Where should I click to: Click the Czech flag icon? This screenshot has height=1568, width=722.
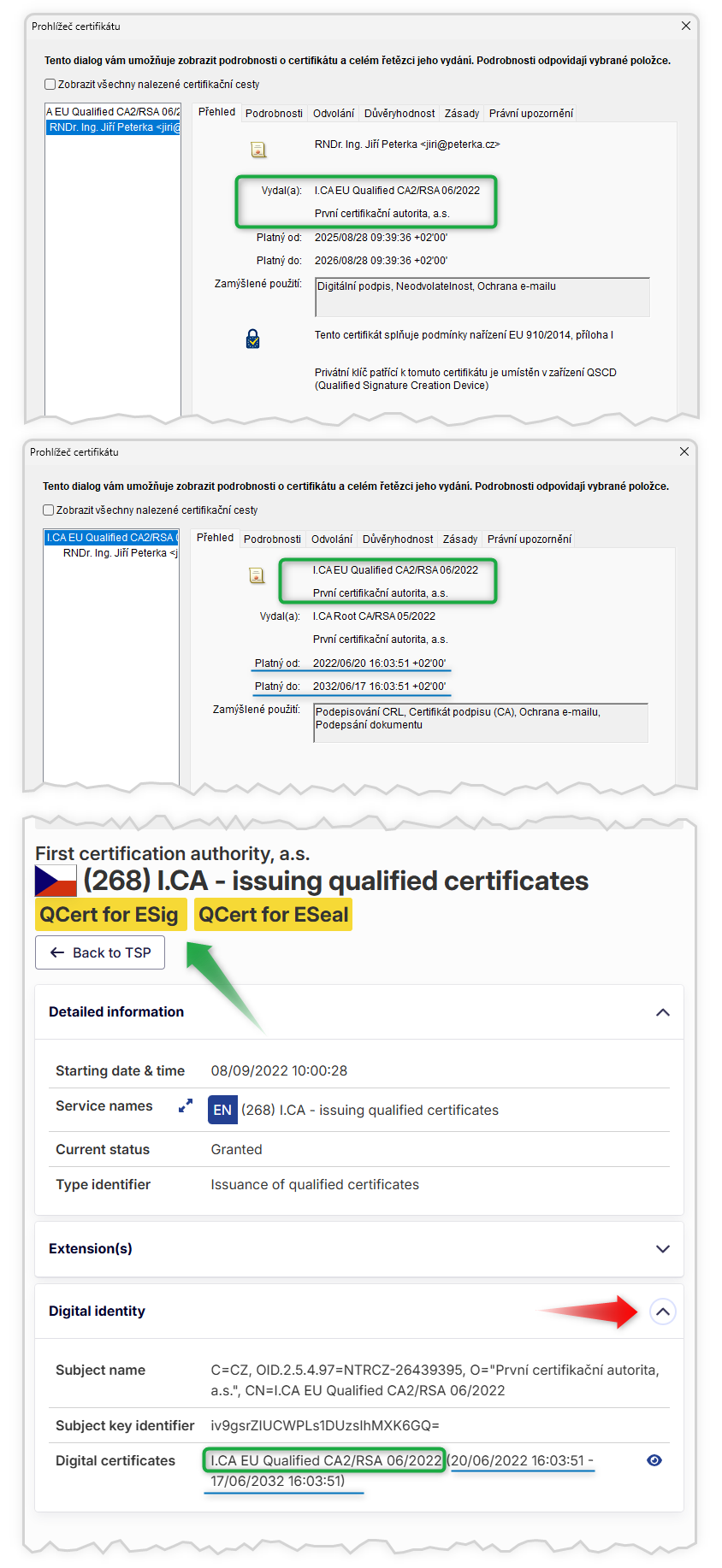56,881
